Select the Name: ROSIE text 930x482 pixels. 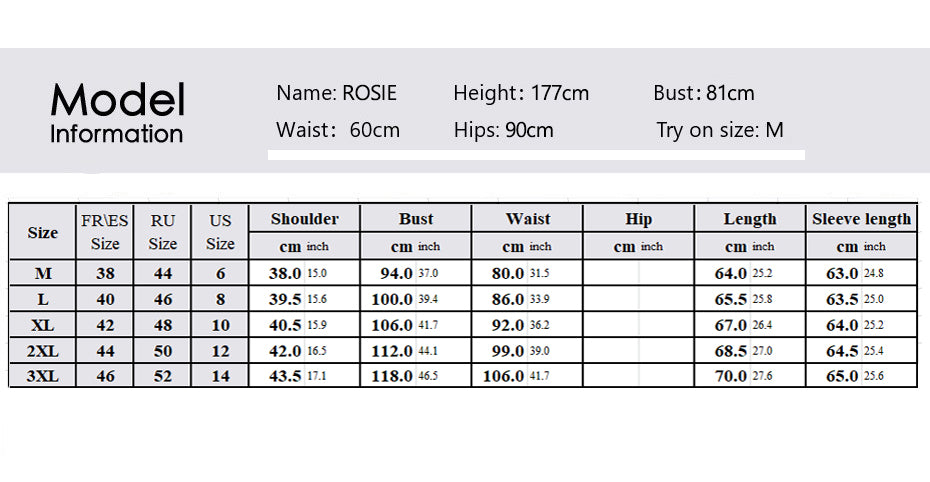tap(336, 94)
